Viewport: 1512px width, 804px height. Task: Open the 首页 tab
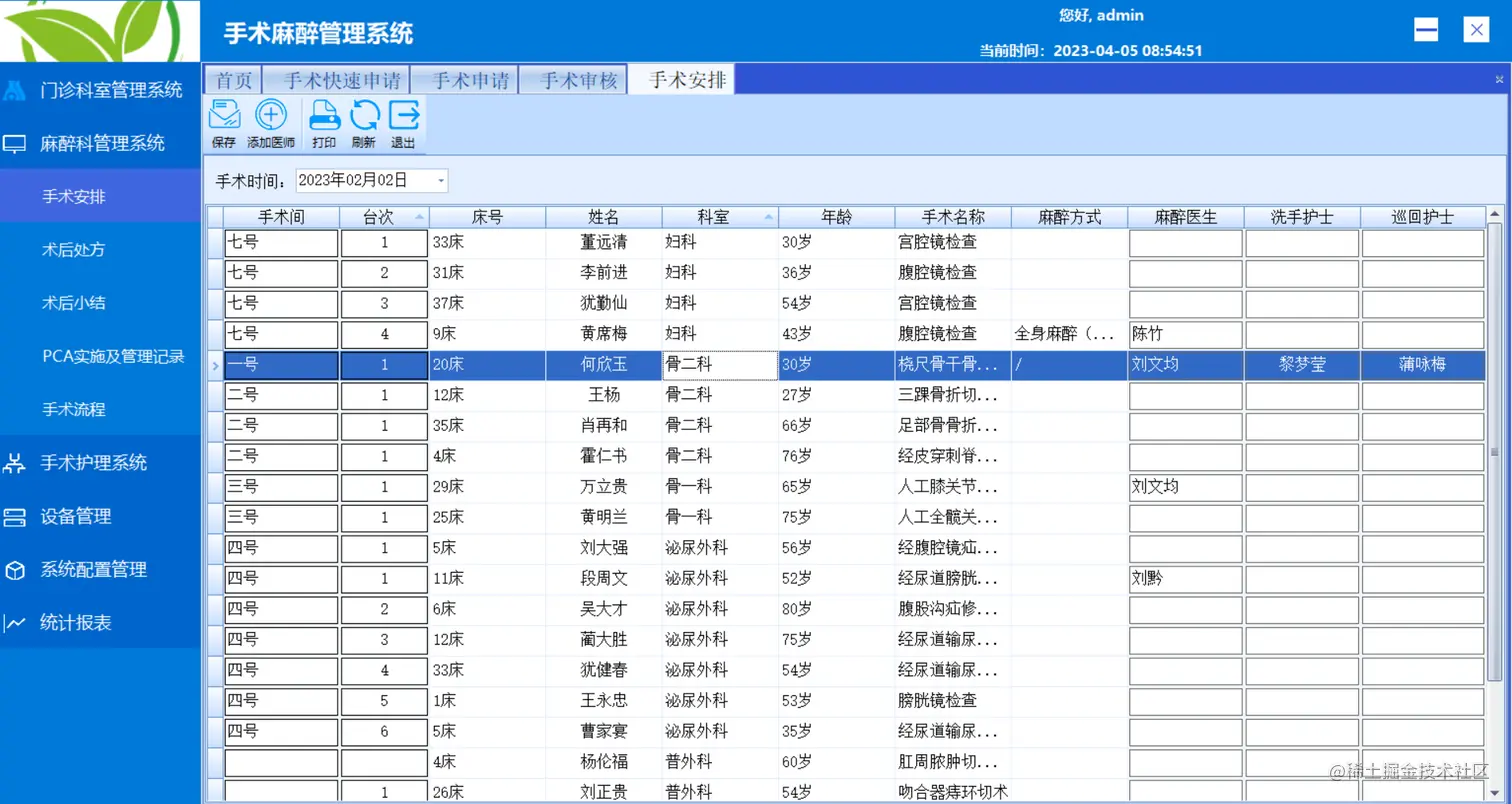pos(232,79)
